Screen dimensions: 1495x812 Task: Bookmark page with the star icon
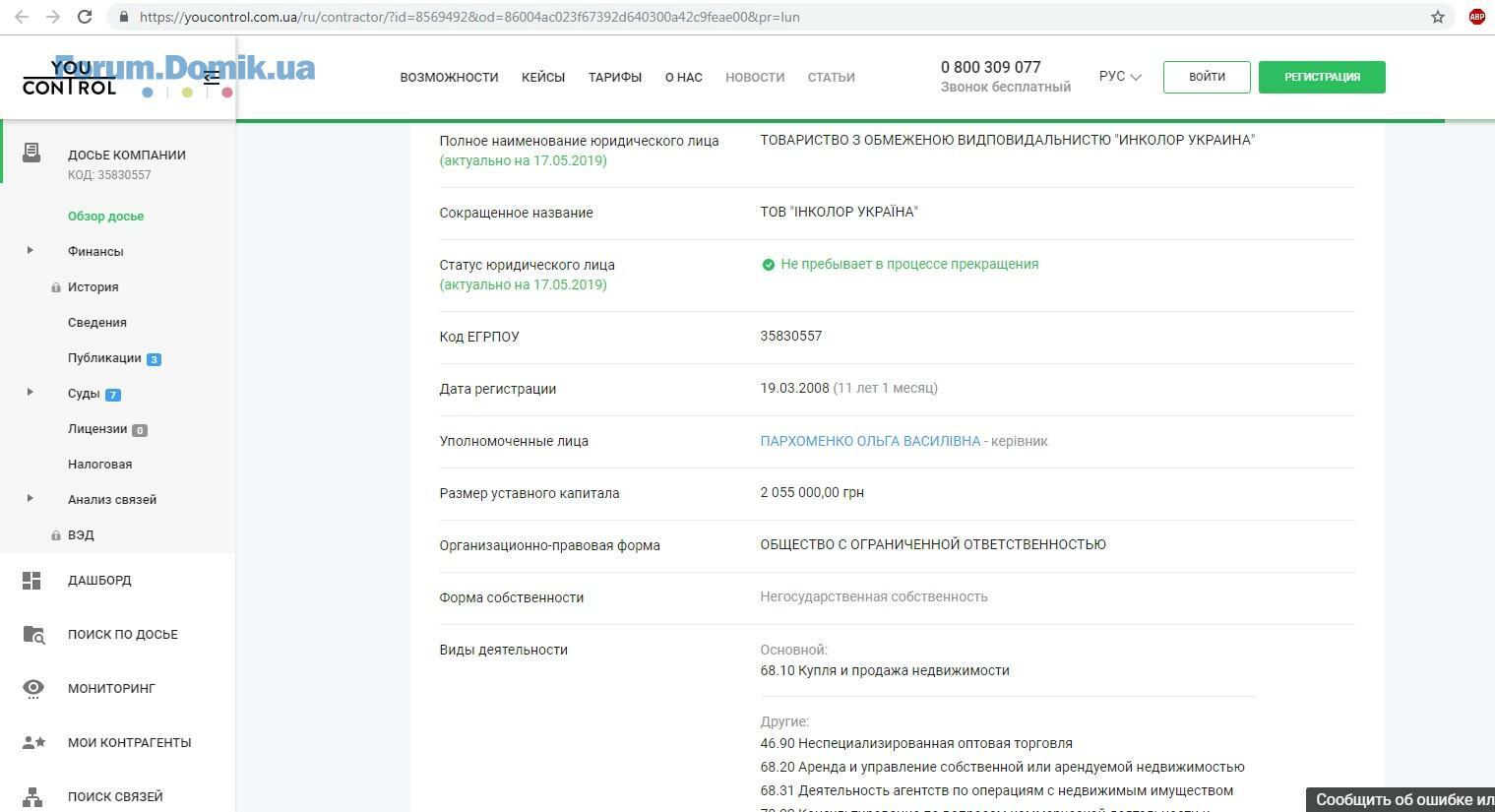coord(1438,17)
